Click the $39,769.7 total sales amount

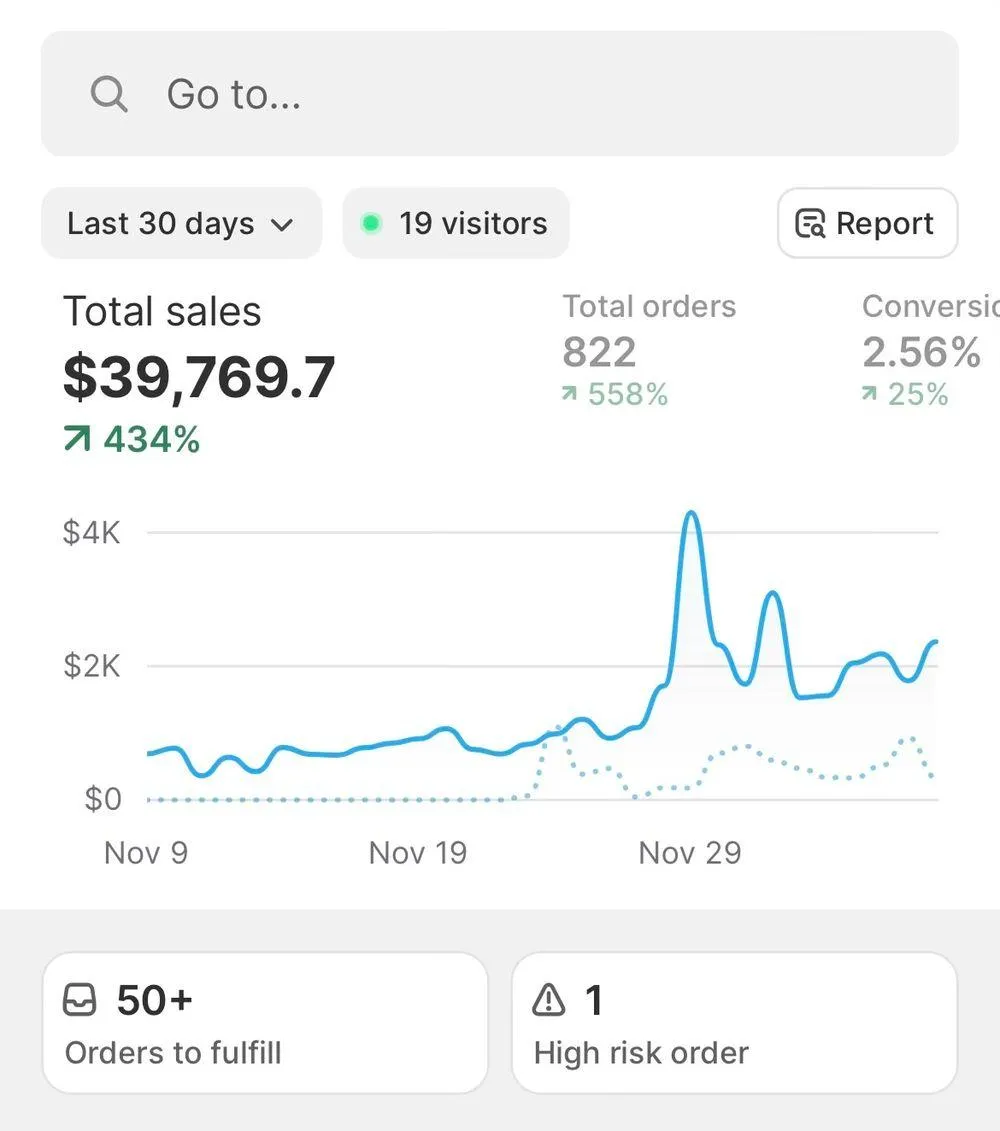[x=199, y=378]
